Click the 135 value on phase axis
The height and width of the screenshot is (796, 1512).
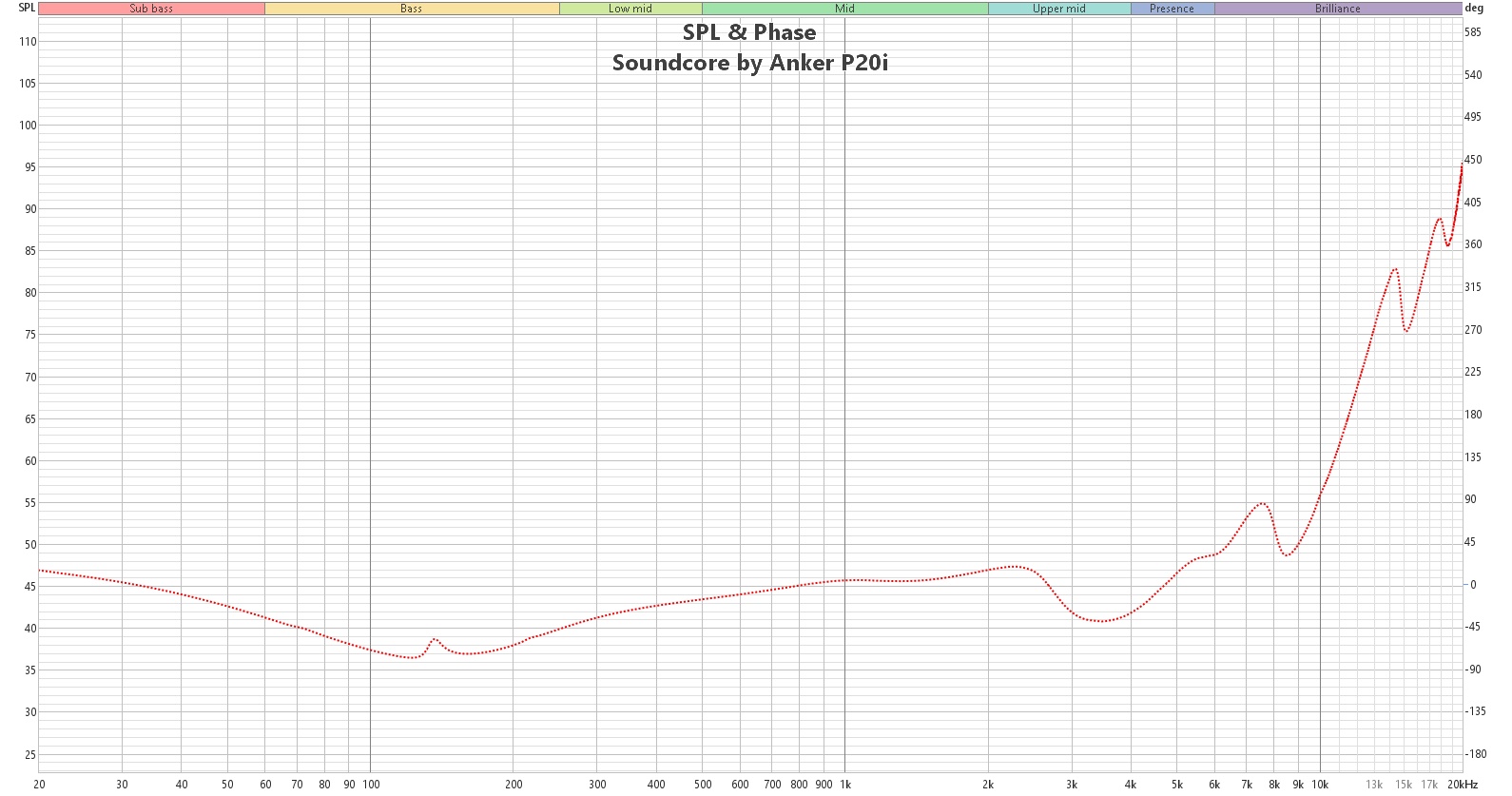pos(1473,457)
